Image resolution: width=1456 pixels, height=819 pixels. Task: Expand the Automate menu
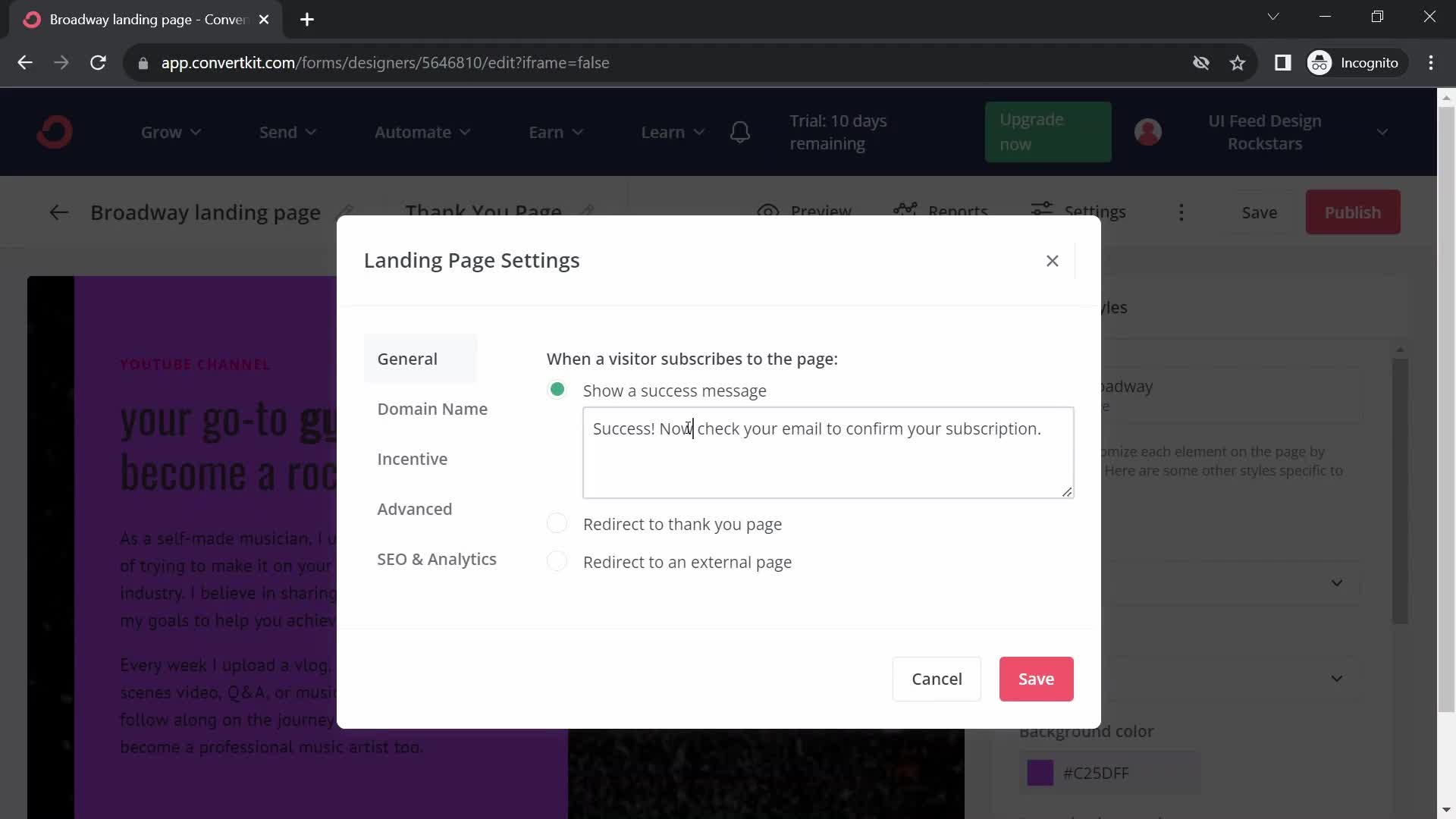422,132
